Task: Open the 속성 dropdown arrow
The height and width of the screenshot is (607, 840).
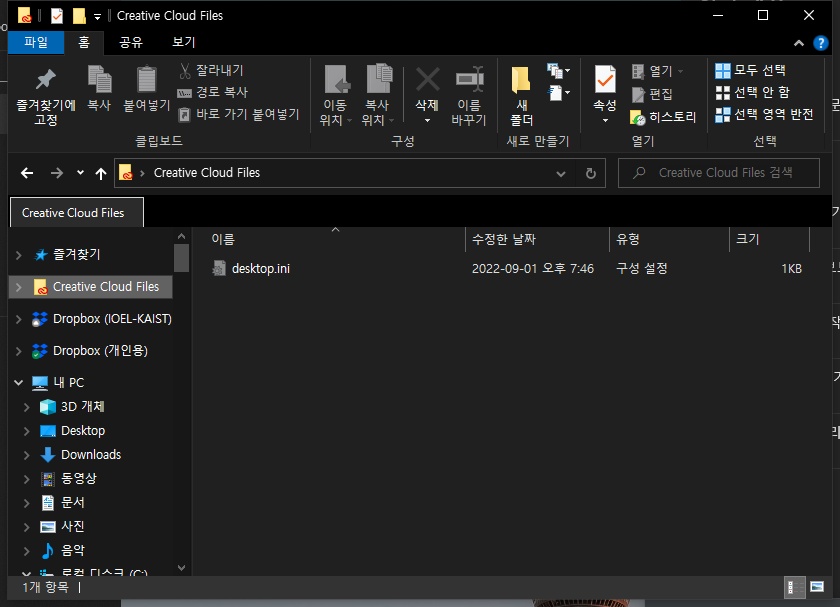Action: [x=605, y=121]
